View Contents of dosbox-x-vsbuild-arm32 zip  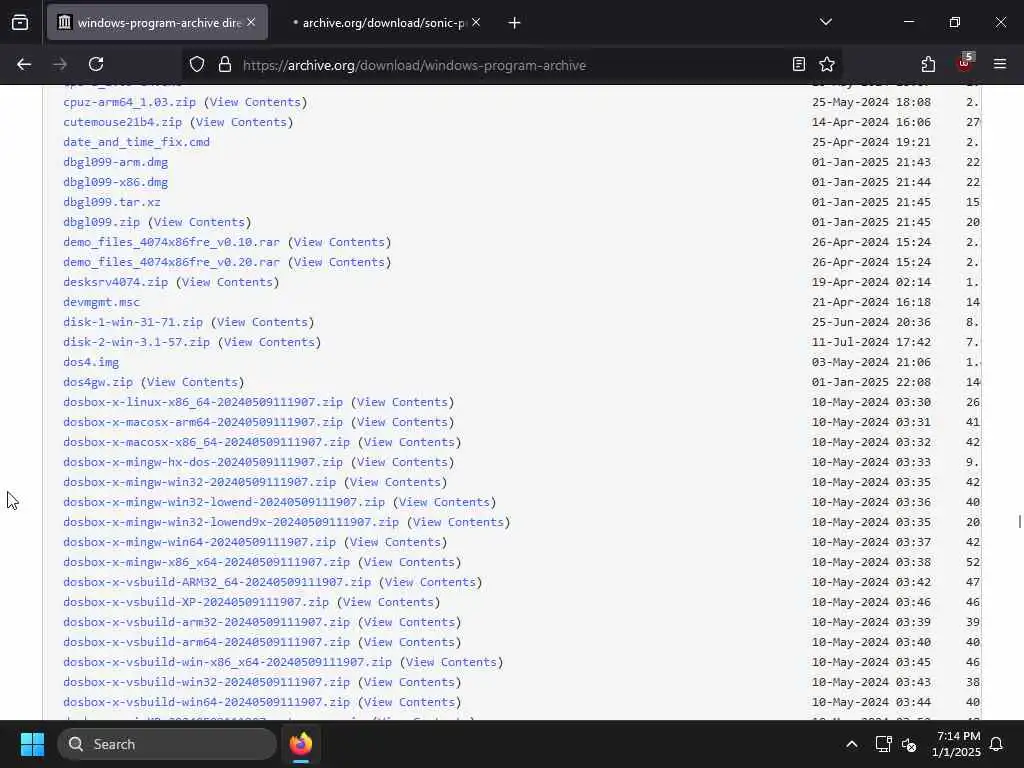pyautogui.click(x=409, y=622)
